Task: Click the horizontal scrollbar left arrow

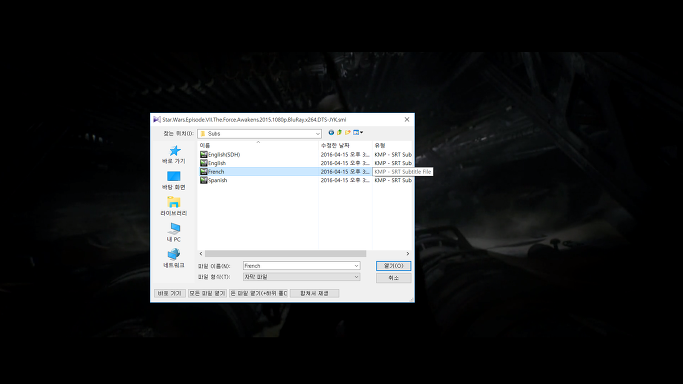Action: pyautogui.click(x=201, y=253)
